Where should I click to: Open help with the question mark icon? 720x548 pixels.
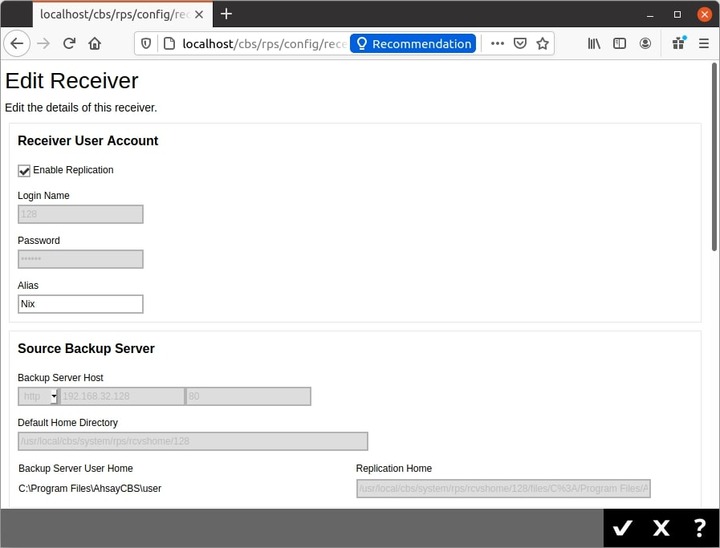pyautogui.click(x=699, y=528)
